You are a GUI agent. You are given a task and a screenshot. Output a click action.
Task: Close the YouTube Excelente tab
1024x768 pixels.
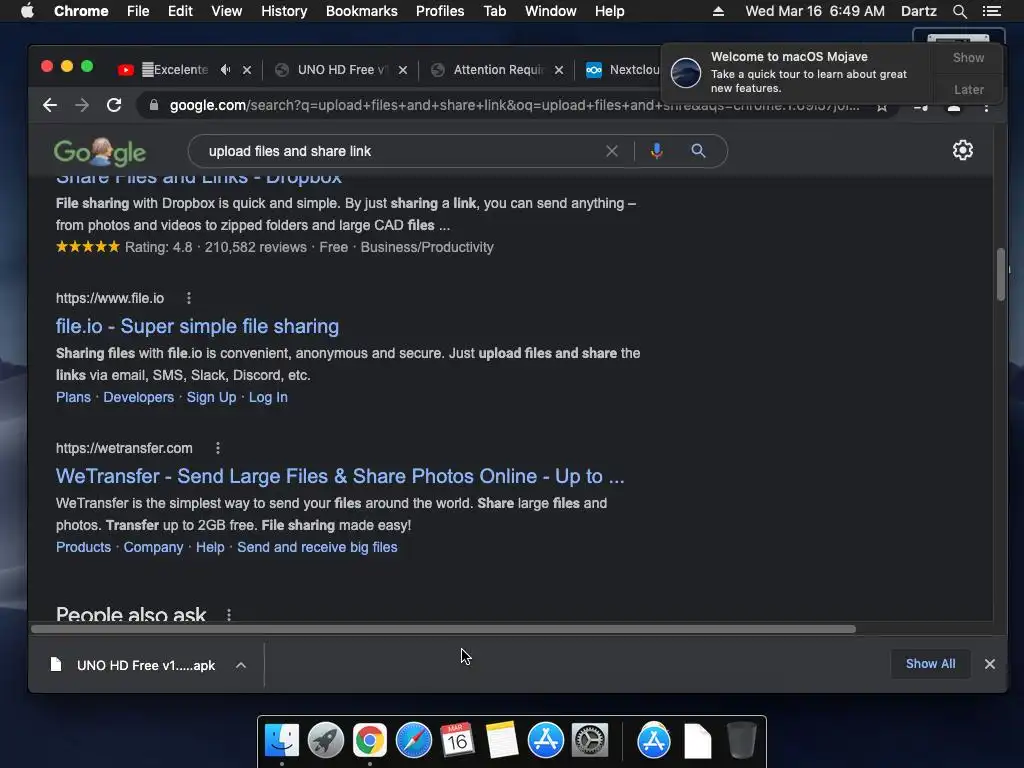tap(247, 70)
